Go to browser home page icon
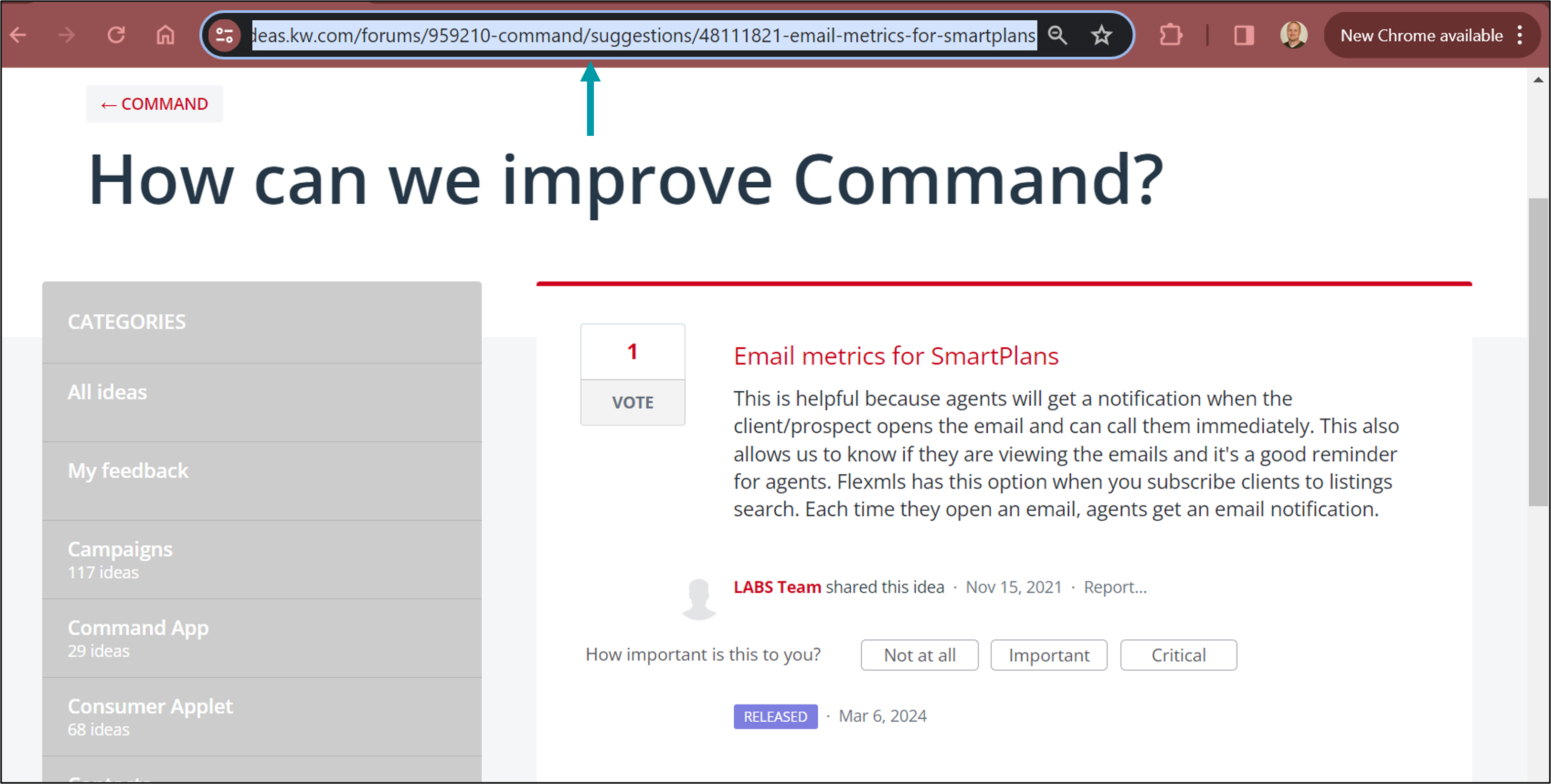 [166, 35]
